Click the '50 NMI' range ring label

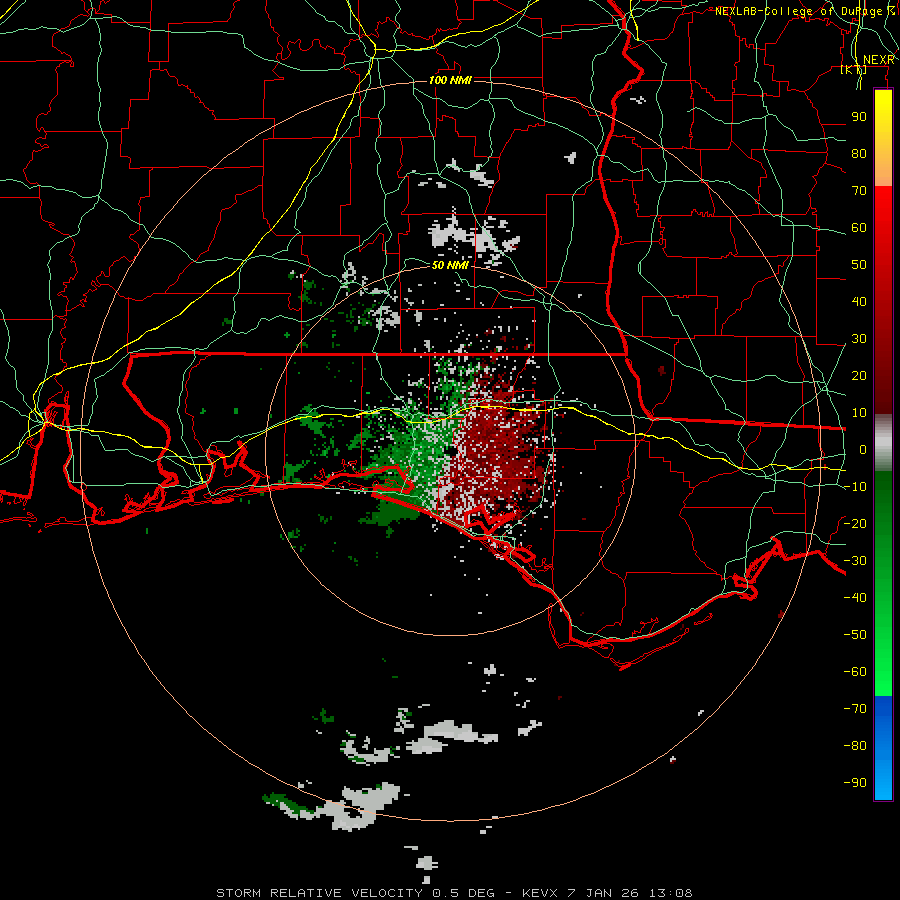point(450,265)
